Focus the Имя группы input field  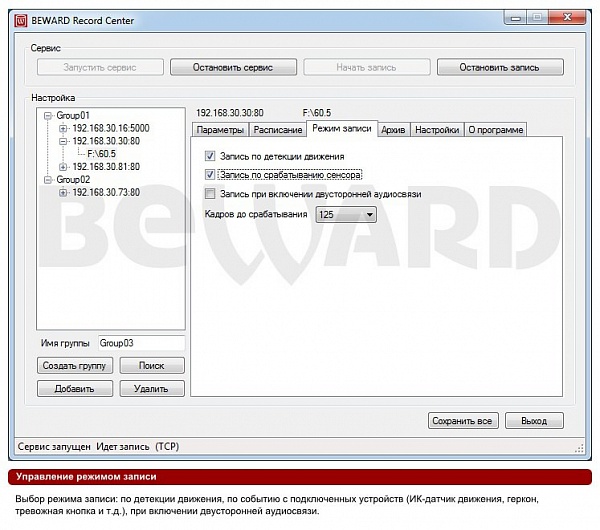[x=141, y=343]
